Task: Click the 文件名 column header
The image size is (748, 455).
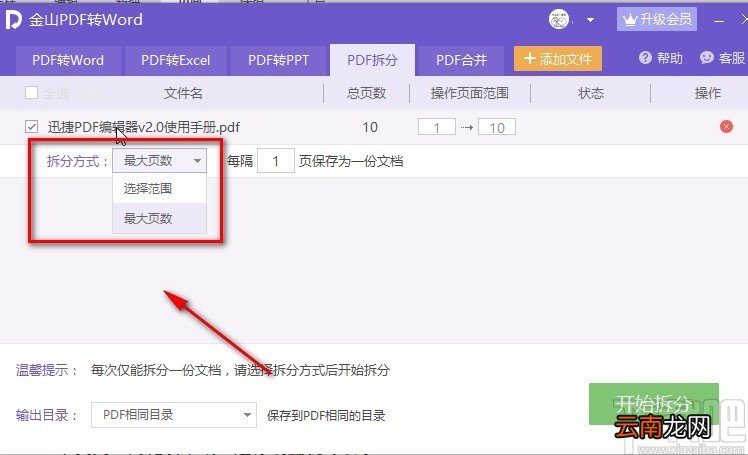Action: click(183, 93)
